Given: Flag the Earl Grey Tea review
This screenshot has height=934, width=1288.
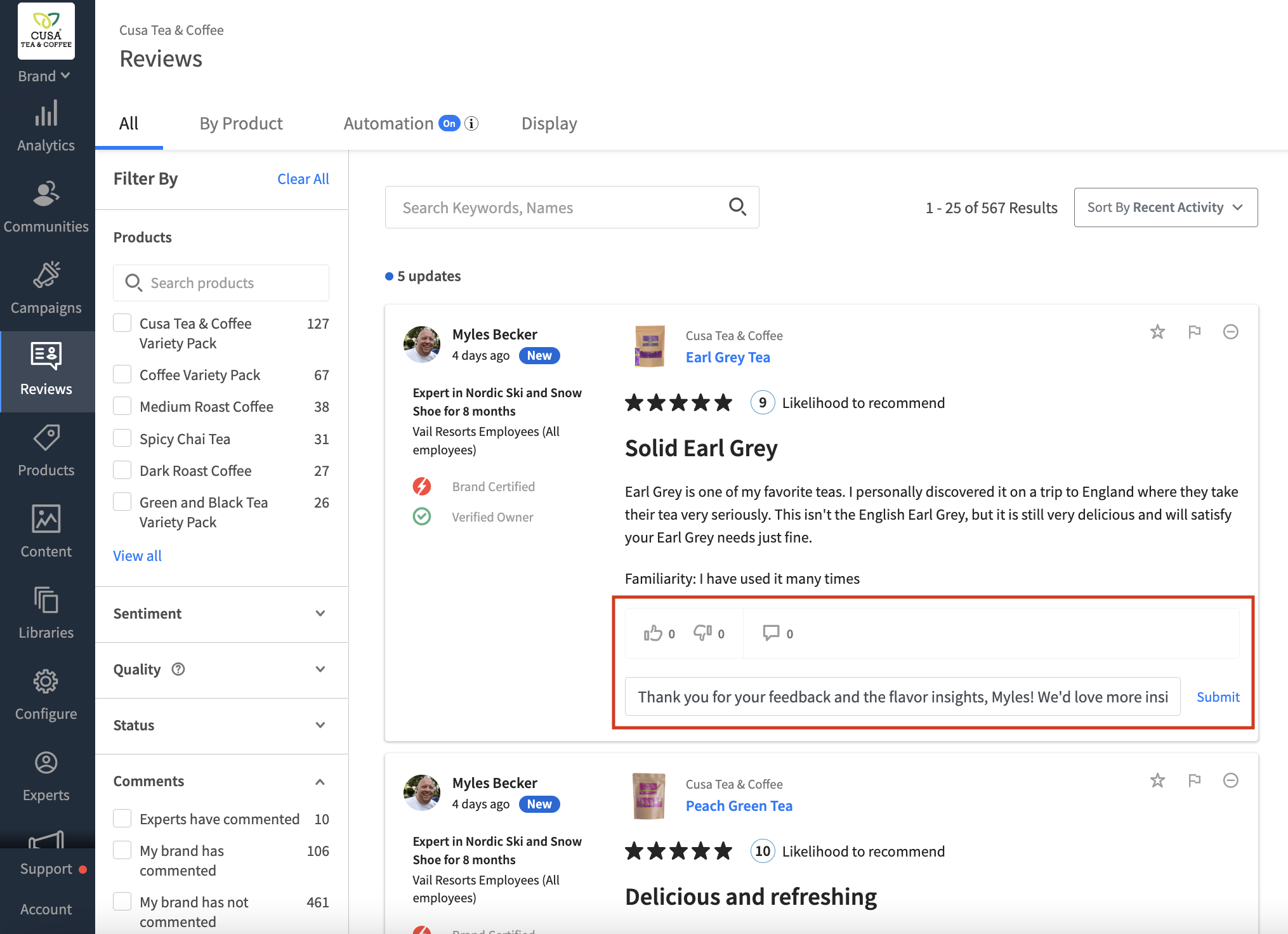Looking at the screenshot, I should click(x=1194, y=332).
